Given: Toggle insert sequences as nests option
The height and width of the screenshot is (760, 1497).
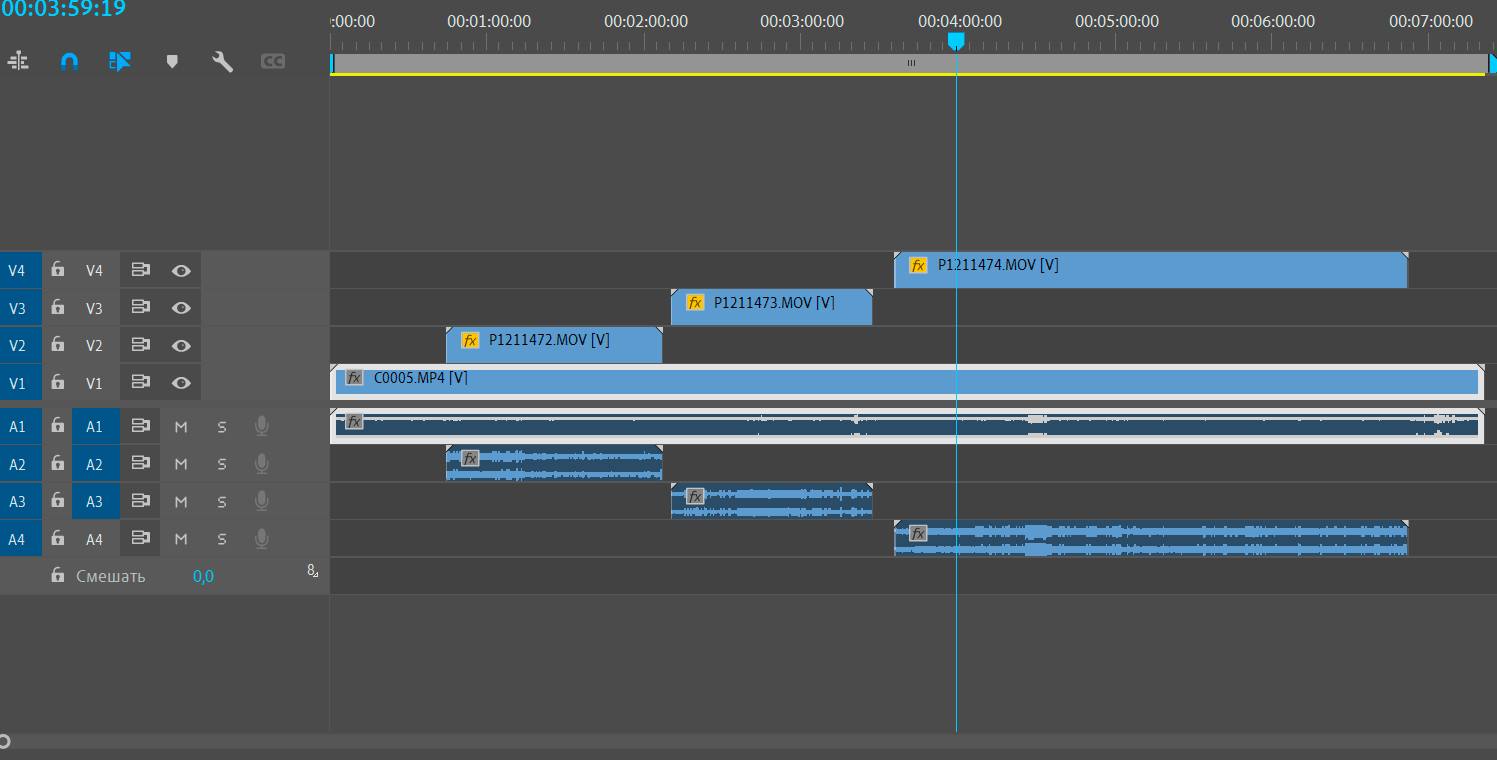Looking at the screenshot, I should [18, 61].
